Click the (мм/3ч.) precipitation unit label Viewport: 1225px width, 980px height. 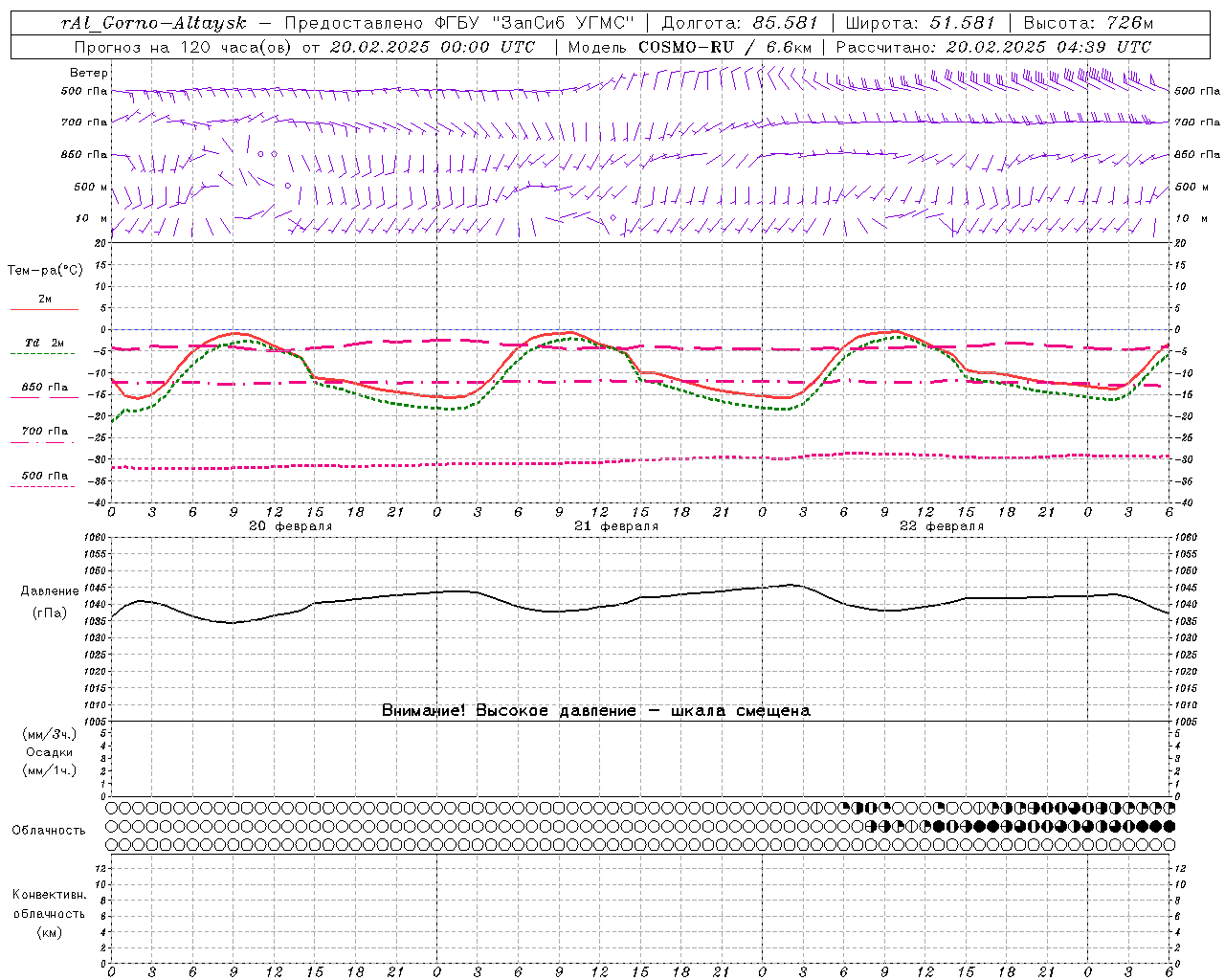(50, 734)
